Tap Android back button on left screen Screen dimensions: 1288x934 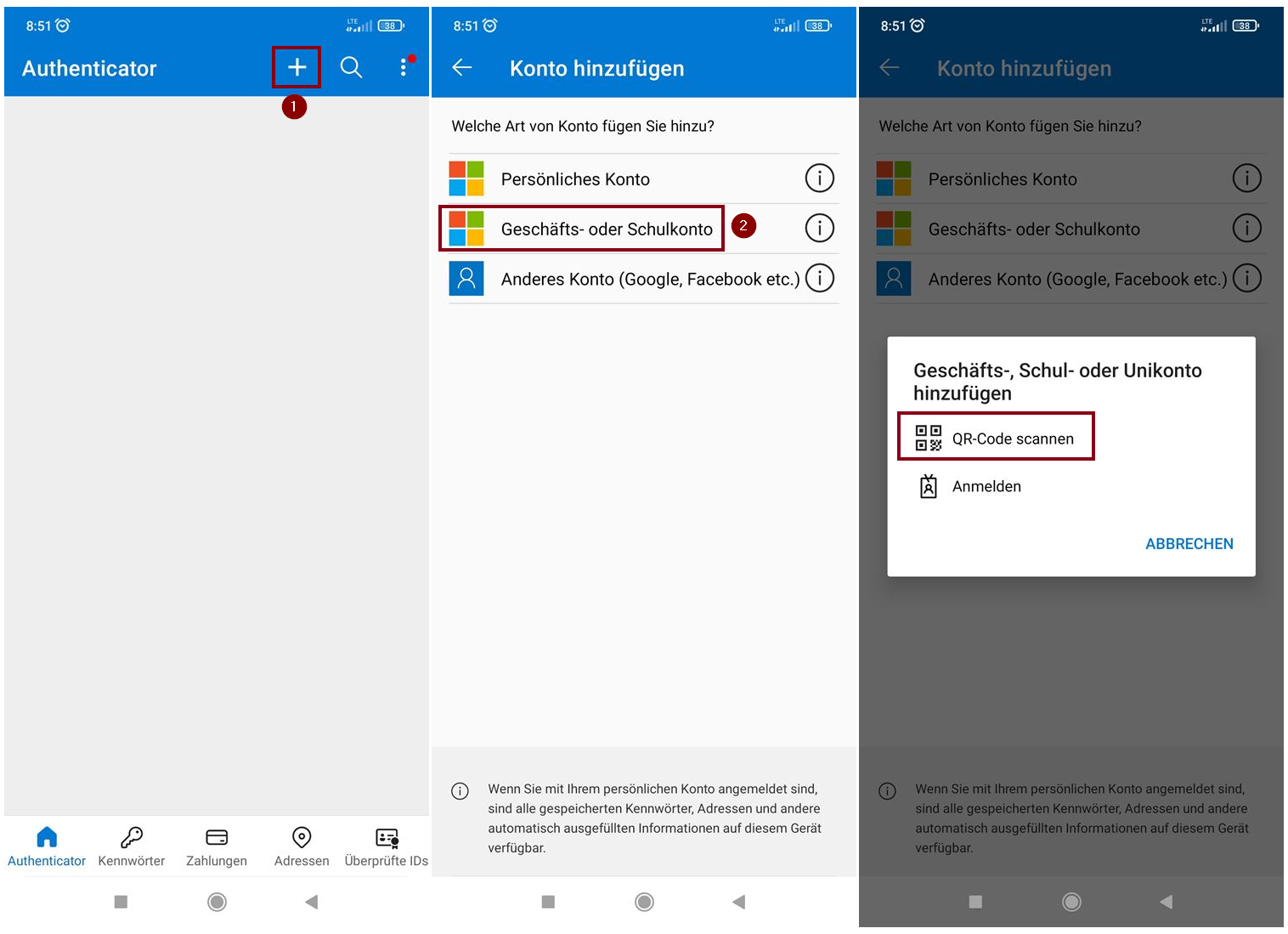point(311,902)
